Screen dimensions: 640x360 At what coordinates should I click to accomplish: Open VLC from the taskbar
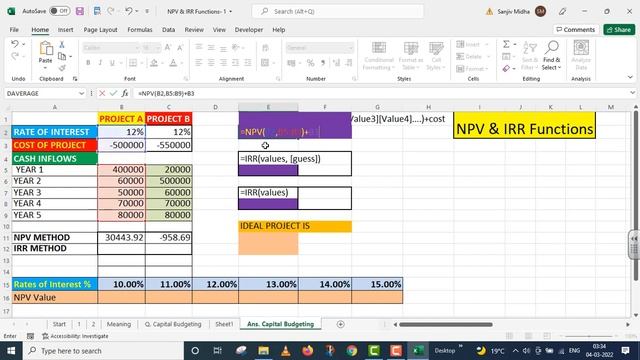pyautogui.click(x=286, y=351)
